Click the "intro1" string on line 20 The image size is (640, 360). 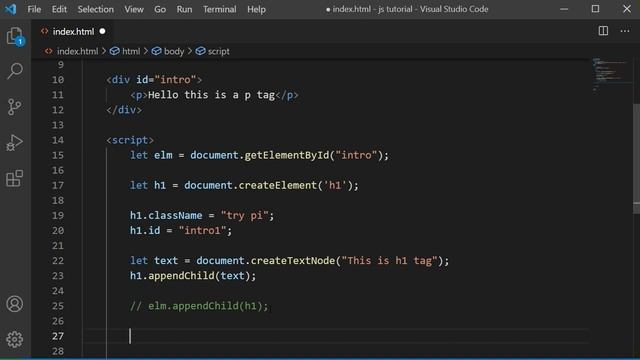click(202, 230)
